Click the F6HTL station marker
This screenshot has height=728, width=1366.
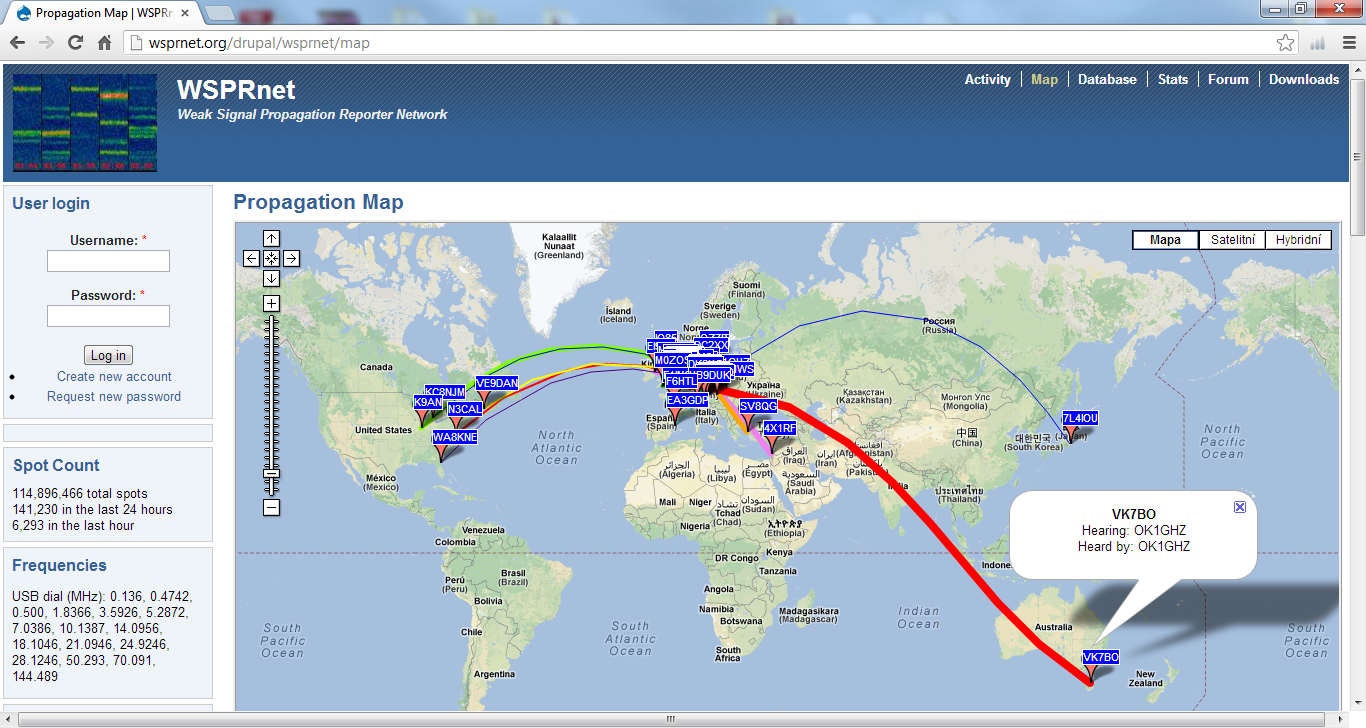click(681, 381)
